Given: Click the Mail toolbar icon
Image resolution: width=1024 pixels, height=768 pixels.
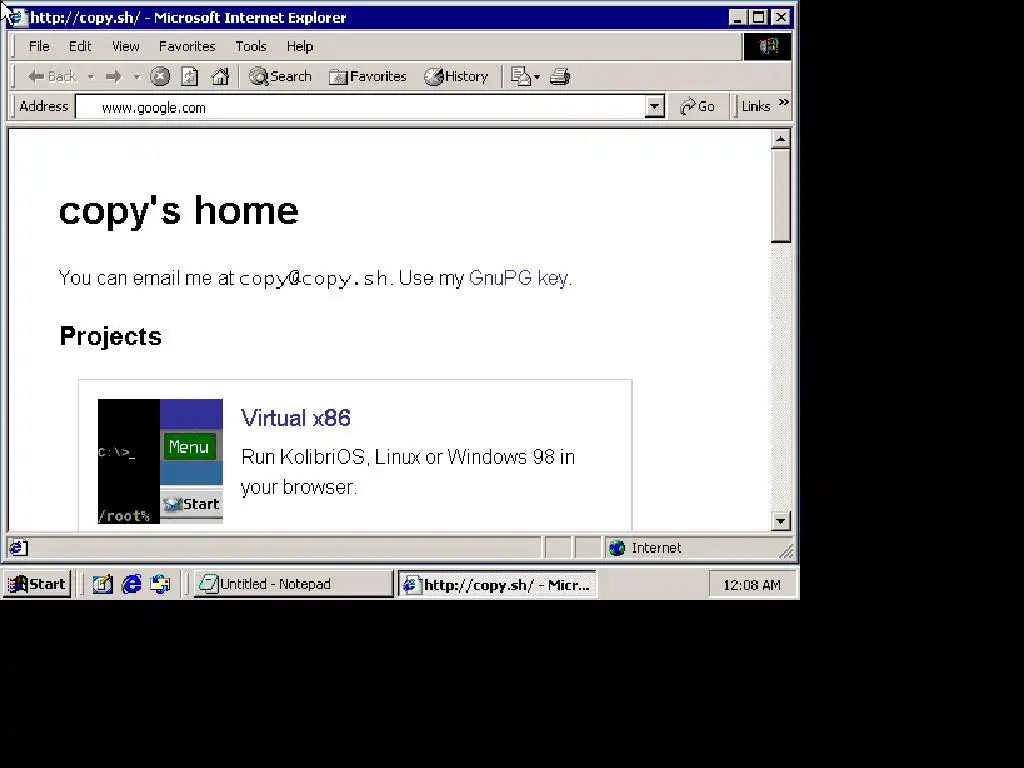Looking at the screenshot, I should [520, 76].
